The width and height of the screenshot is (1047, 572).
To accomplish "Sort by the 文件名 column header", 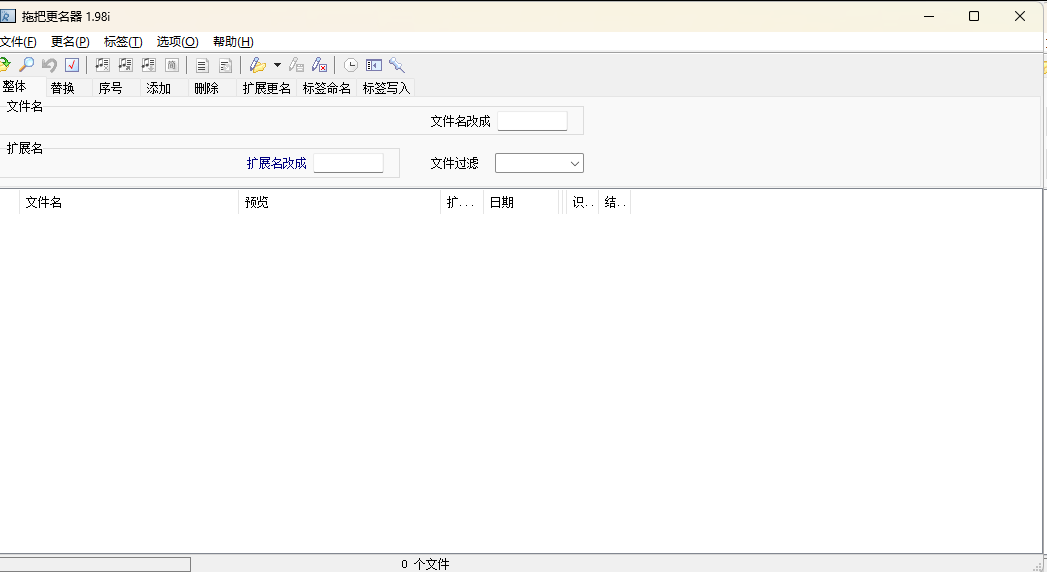I will coord(129,202).
